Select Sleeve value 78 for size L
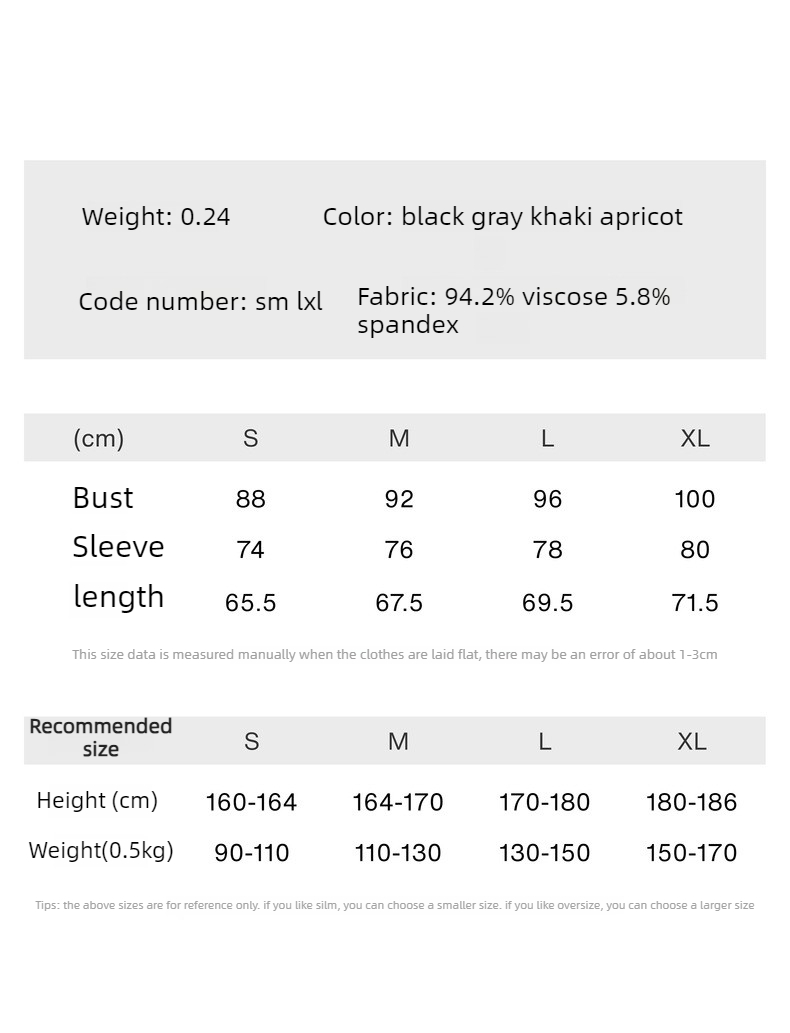 (x=548, y=550)
